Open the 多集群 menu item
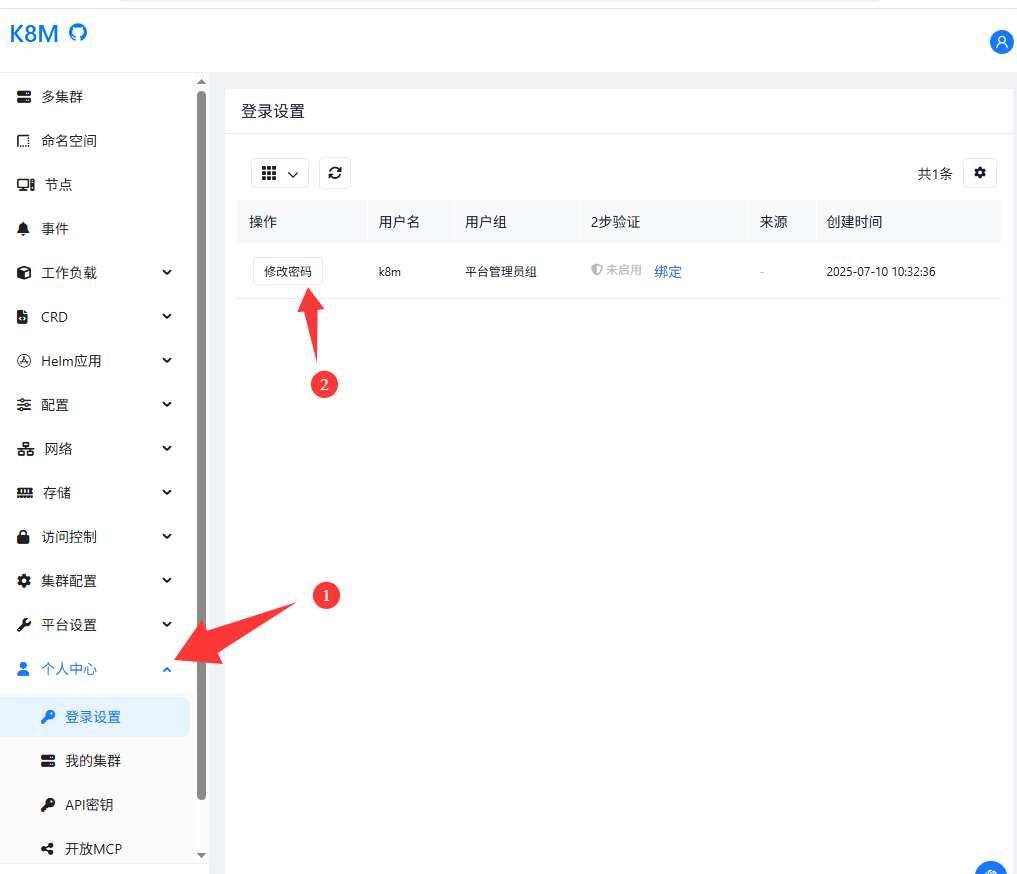The image size is (1017, 874). (95, 97)
